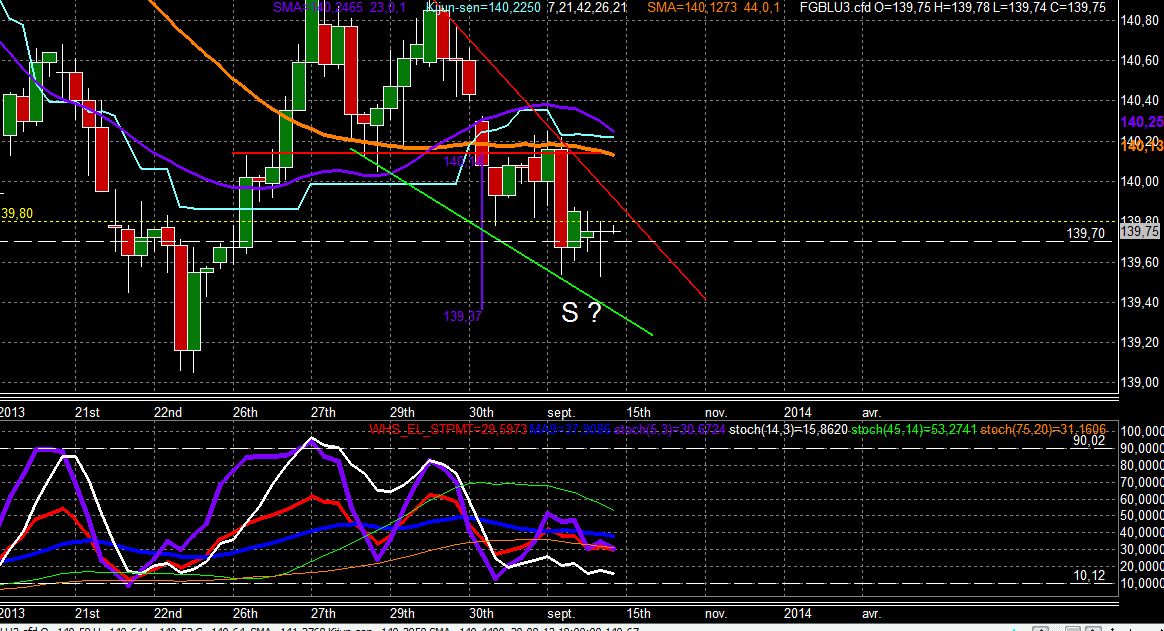
Task: Click "27th" on the price chart date axis
Action: coord(323,413)
